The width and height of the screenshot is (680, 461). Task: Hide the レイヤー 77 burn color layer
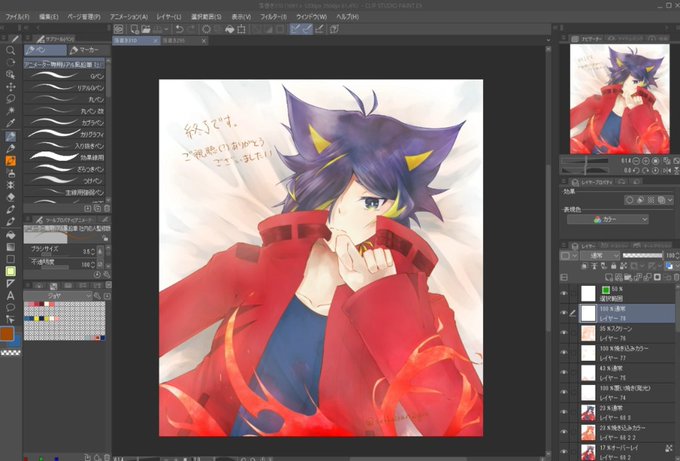point(563,353)
